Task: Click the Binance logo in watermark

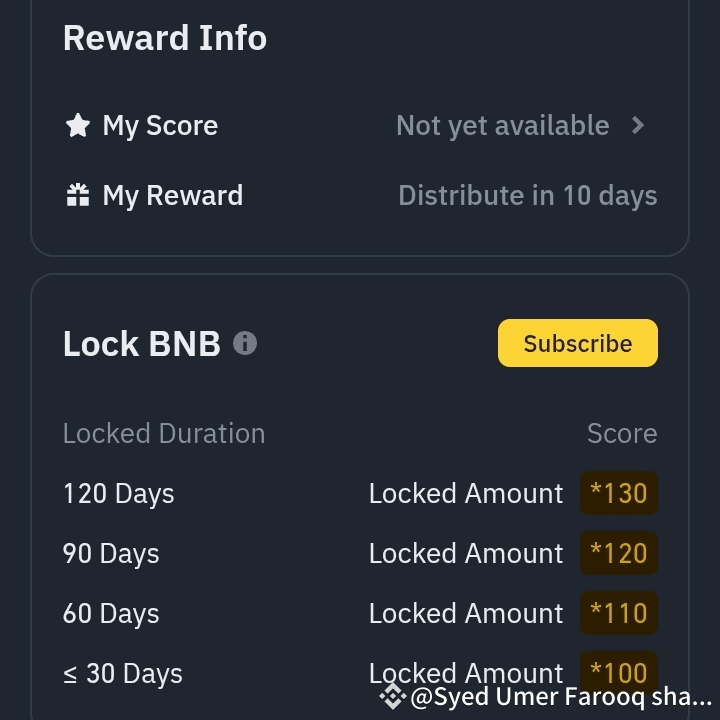Action: pos(393,696)
